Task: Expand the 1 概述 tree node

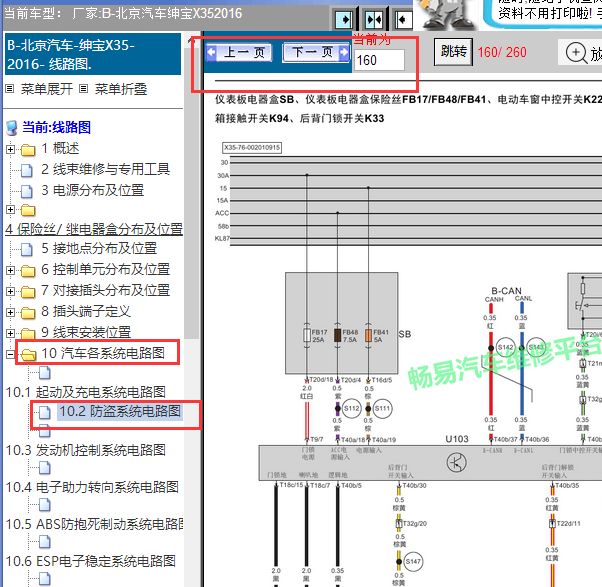Action: (x=10, y=149)
